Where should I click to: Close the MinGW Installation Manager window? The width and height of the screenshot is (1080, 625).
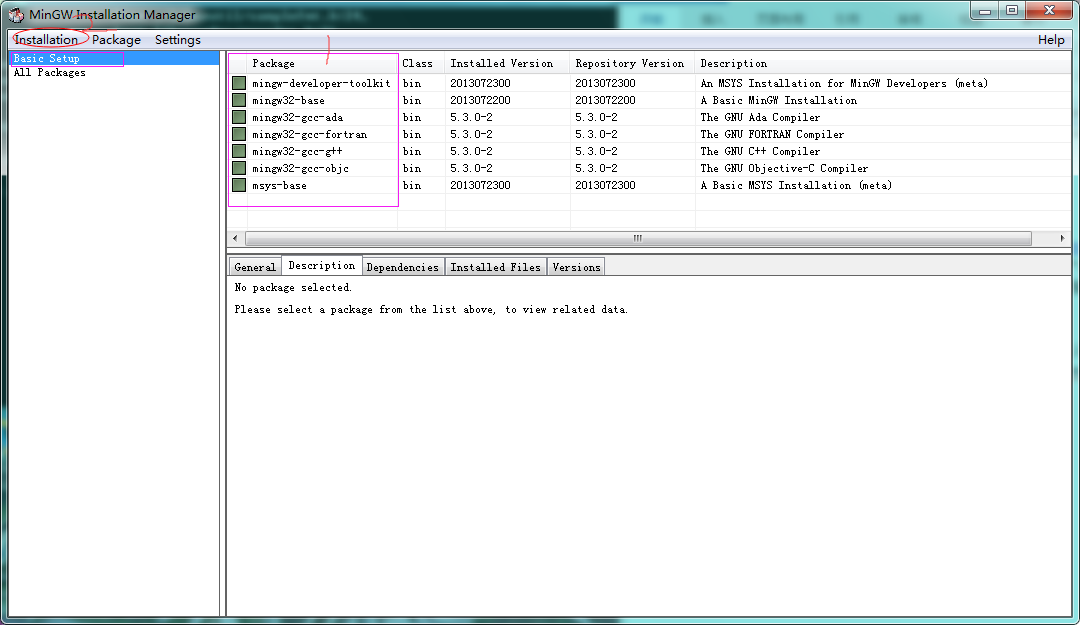point(1049,10)
